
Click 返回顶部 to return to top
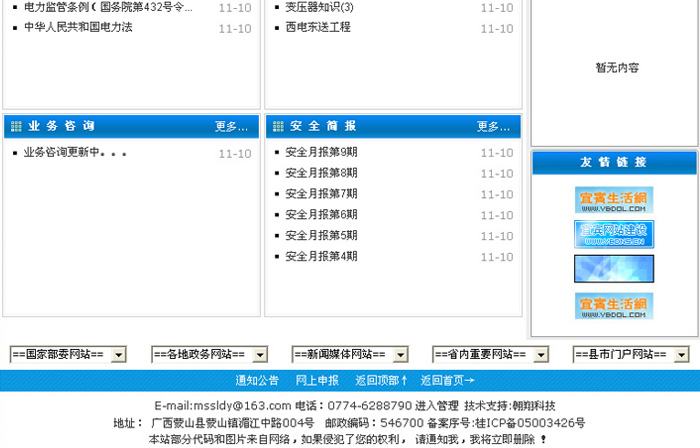pyautogui.click(x=381, y=381)
